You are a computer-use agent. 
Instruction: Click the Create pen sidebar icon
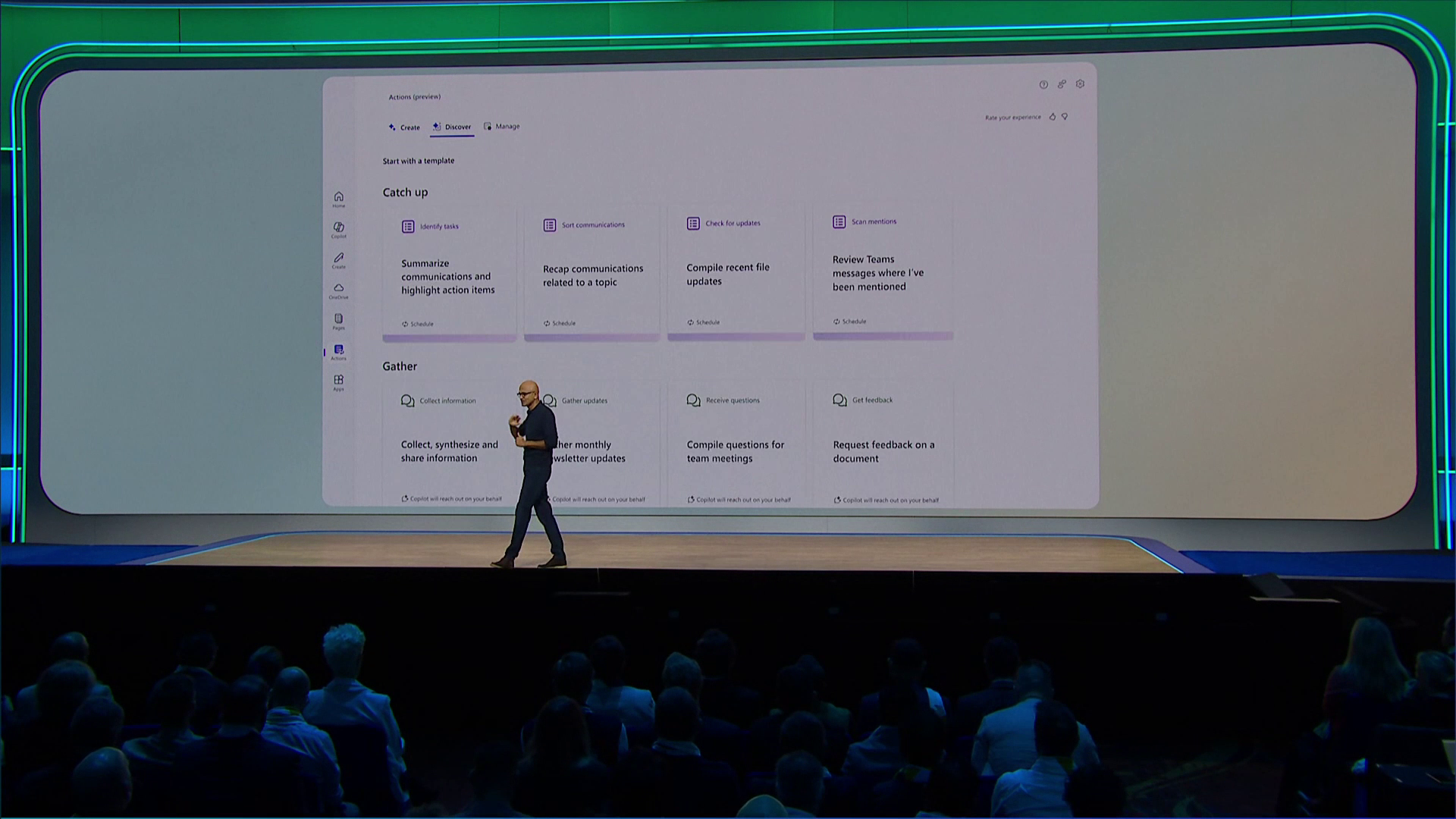click(338, 259)
